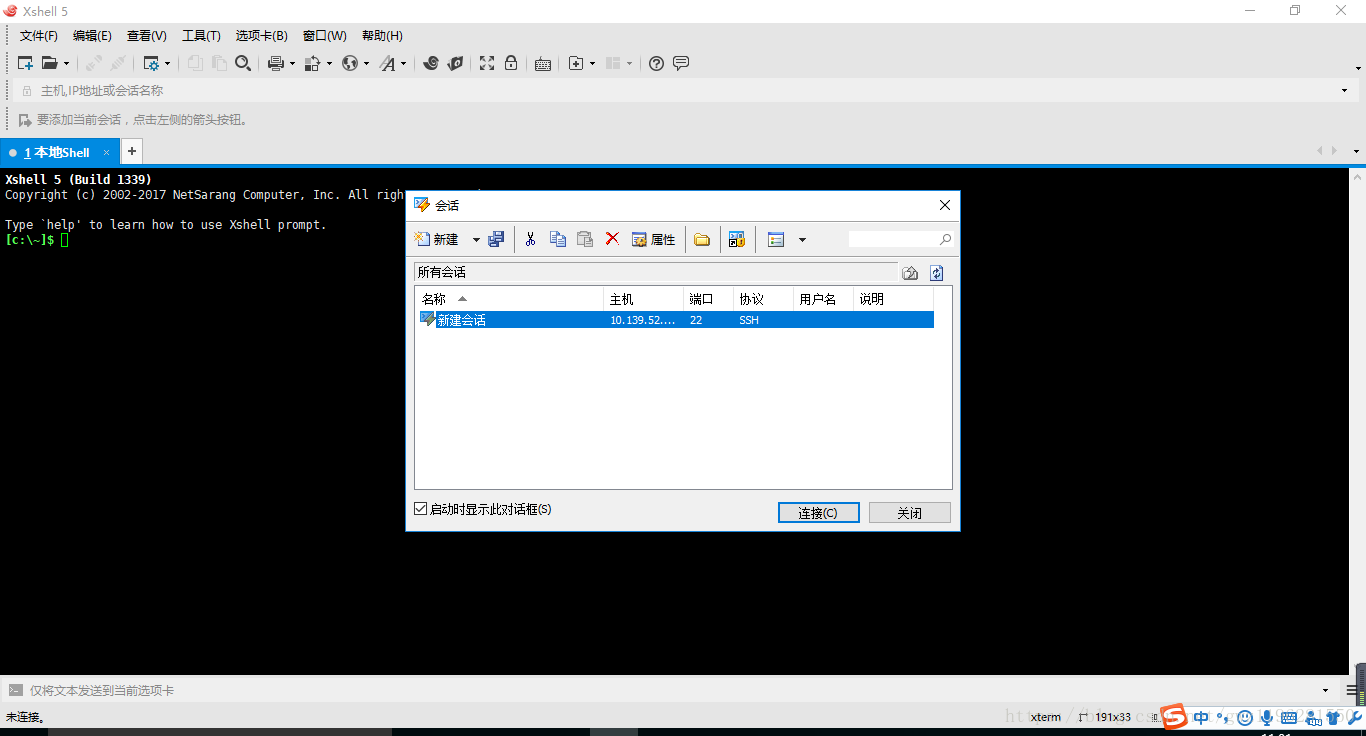Click the Paste icon in Sessions dialog
This screenshot has width=1366, height=736.
click(x=585, y=239)
